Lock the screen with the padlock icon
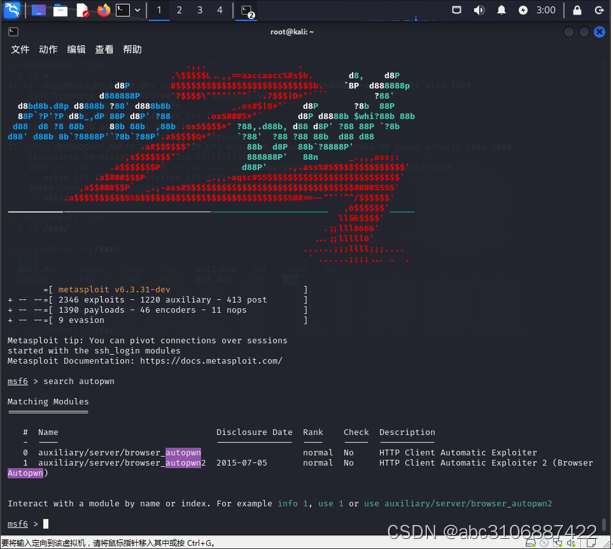 point(577,10)
